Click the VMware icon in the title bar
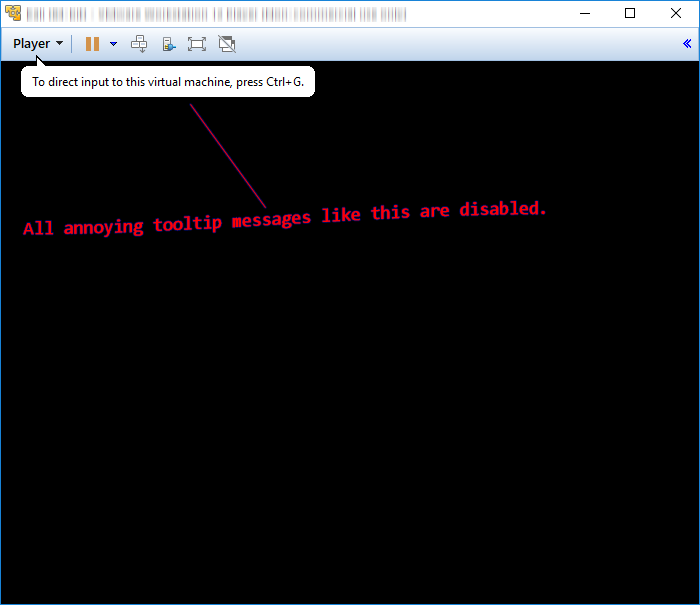700x605 pixels. (x=13, y=14)
